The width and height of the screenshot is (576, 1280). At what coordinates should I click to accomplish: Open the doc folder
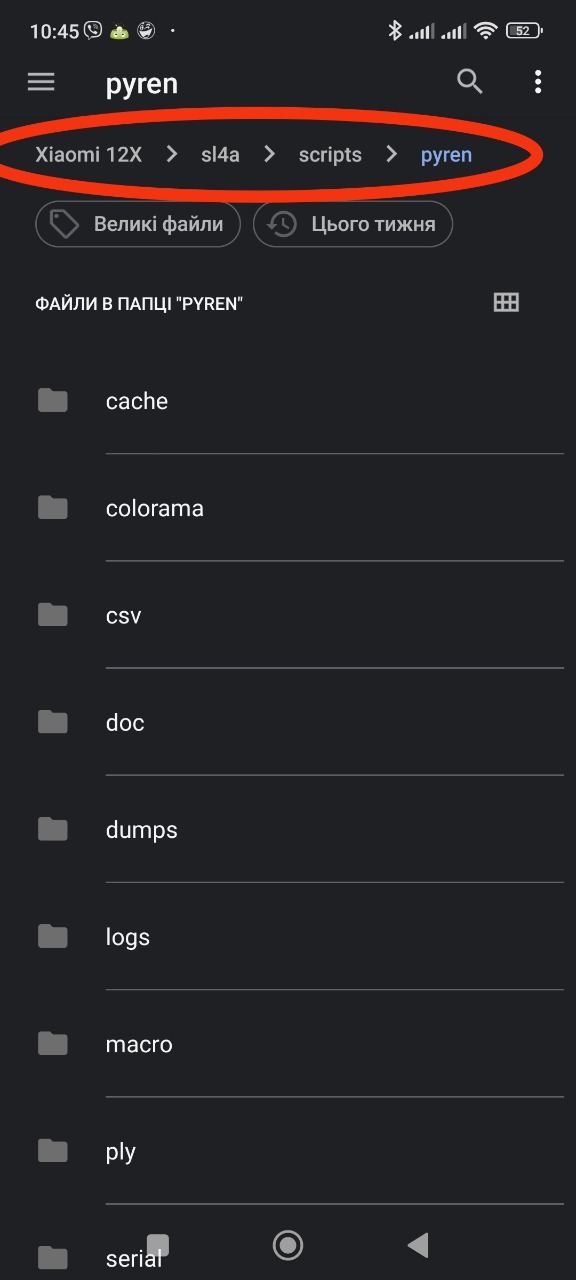point(288,722)
